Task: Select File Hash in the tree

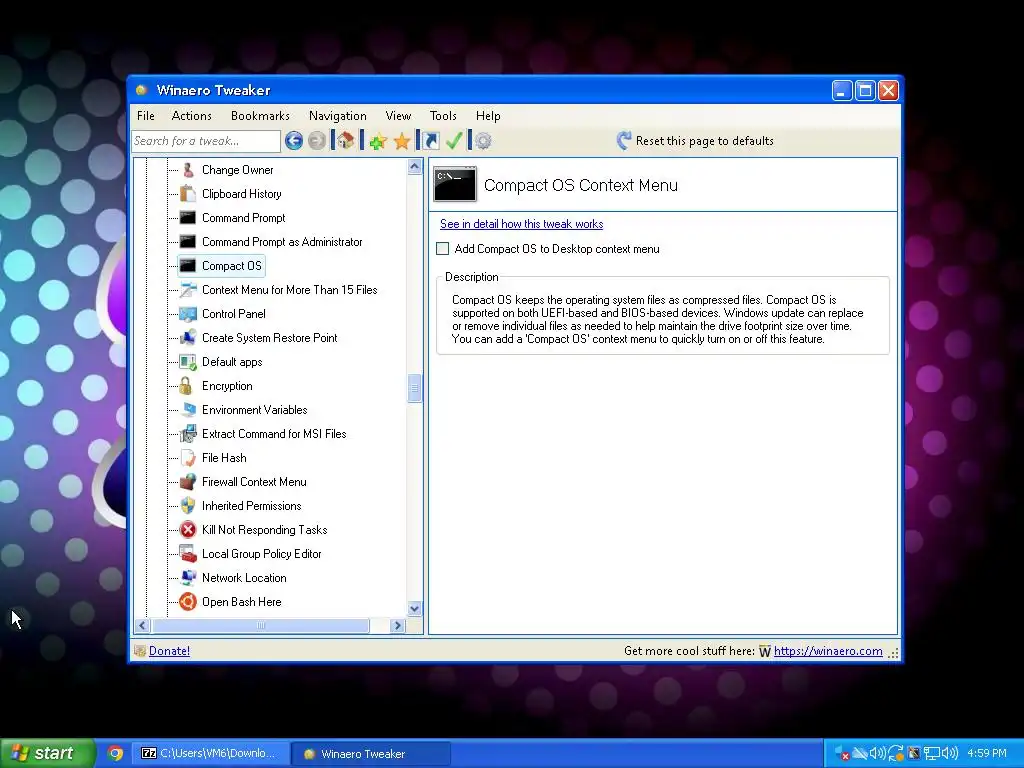Action: (224, 458)
